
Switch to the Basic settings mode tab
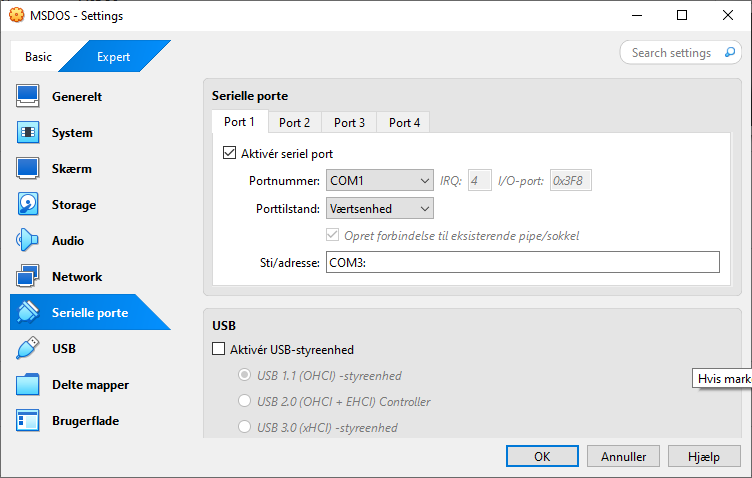point(38,57)
